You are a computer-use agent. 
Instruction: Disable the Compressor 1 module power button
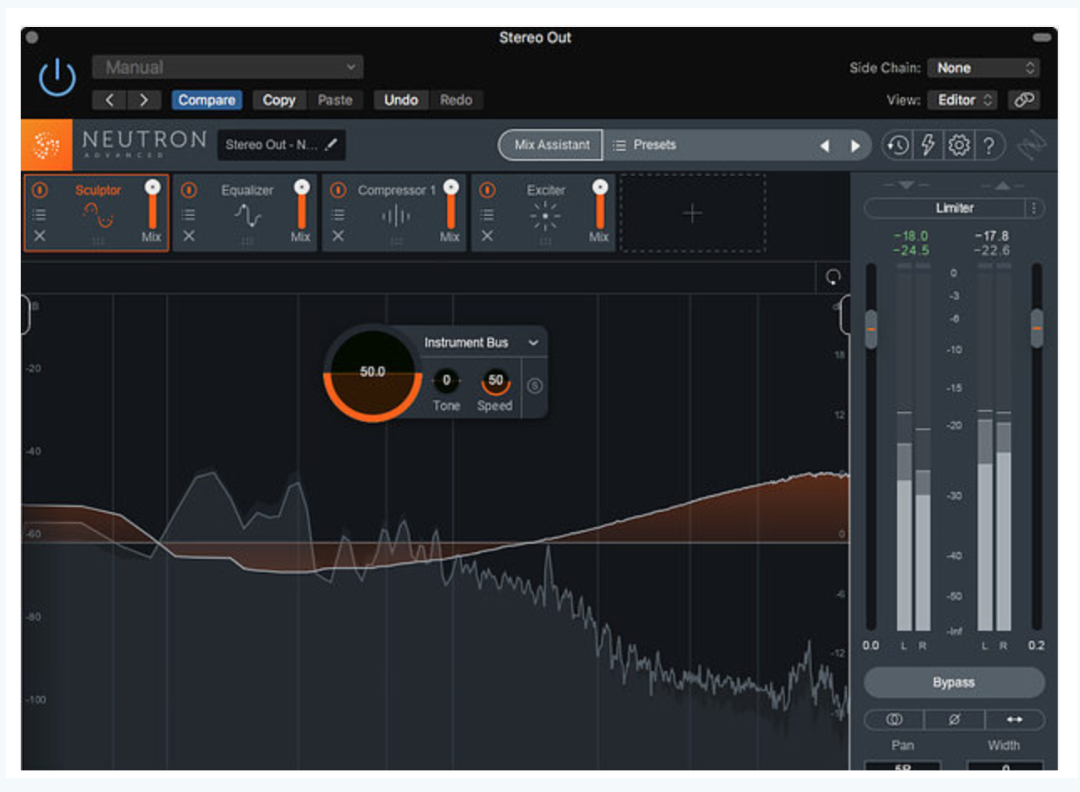tap(338, 190)
